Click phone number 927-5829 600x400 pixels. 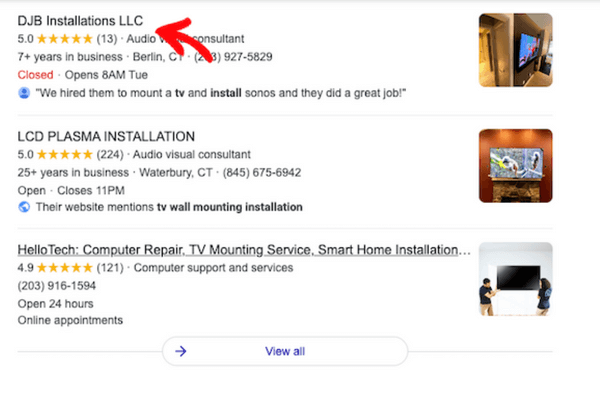(233, 57)
